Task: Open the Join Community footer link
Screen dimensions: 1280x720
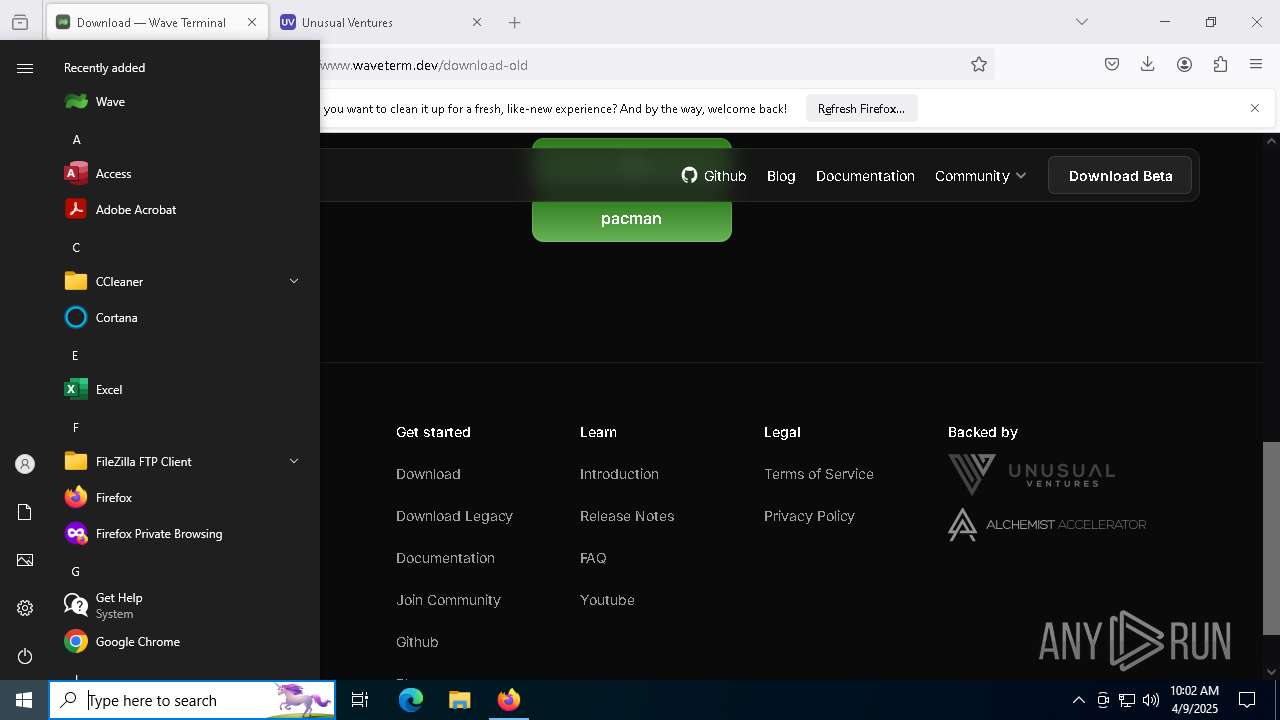Action: (x=448, y=600)
